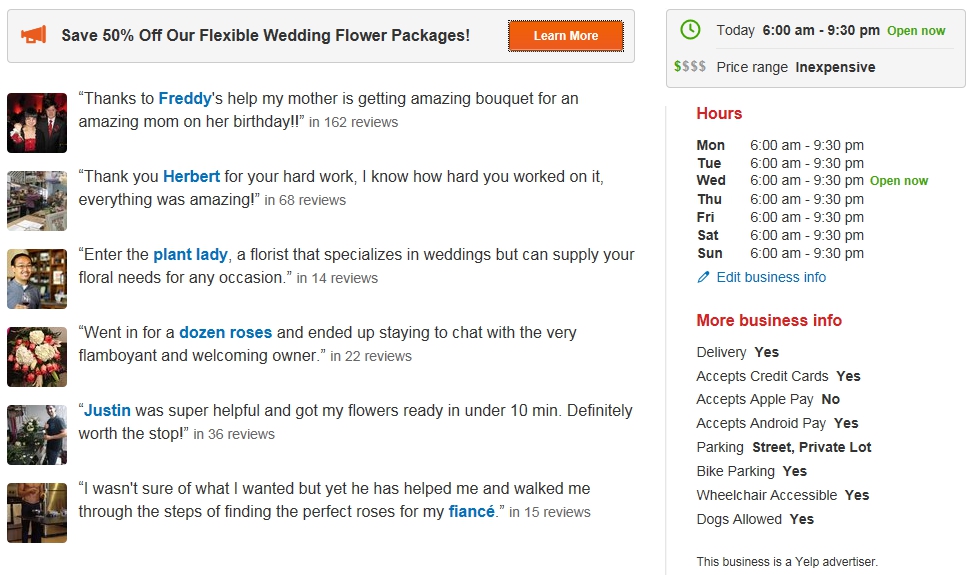Open the fiancé review keyword link

tap(471, 511)
